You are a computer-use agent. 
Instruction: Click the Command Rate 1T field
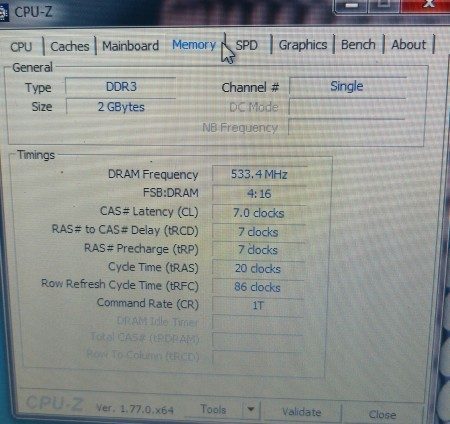[x=258, y=306]
